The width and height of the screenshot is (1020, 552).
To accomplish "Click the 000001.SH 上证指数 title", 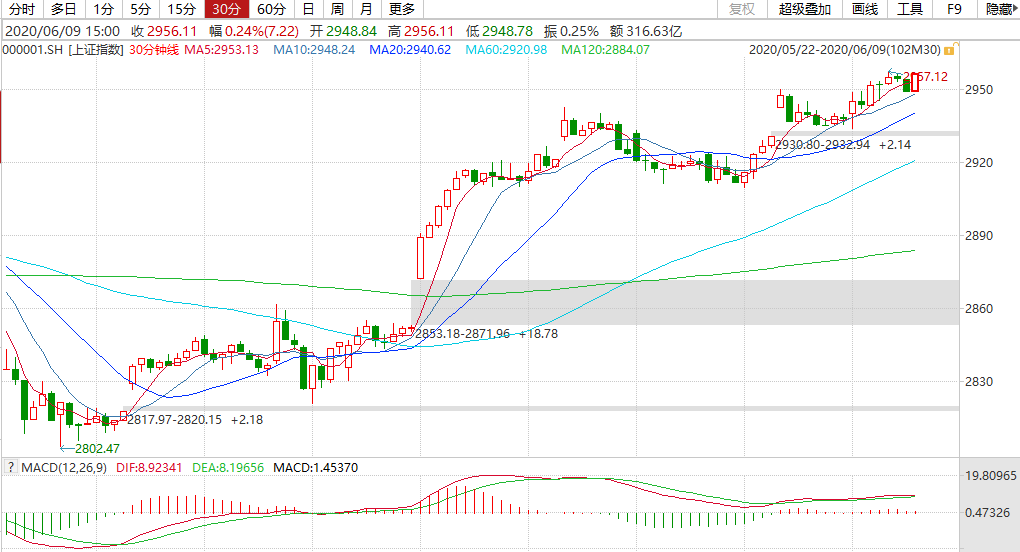I will click(x=63, y=49).
